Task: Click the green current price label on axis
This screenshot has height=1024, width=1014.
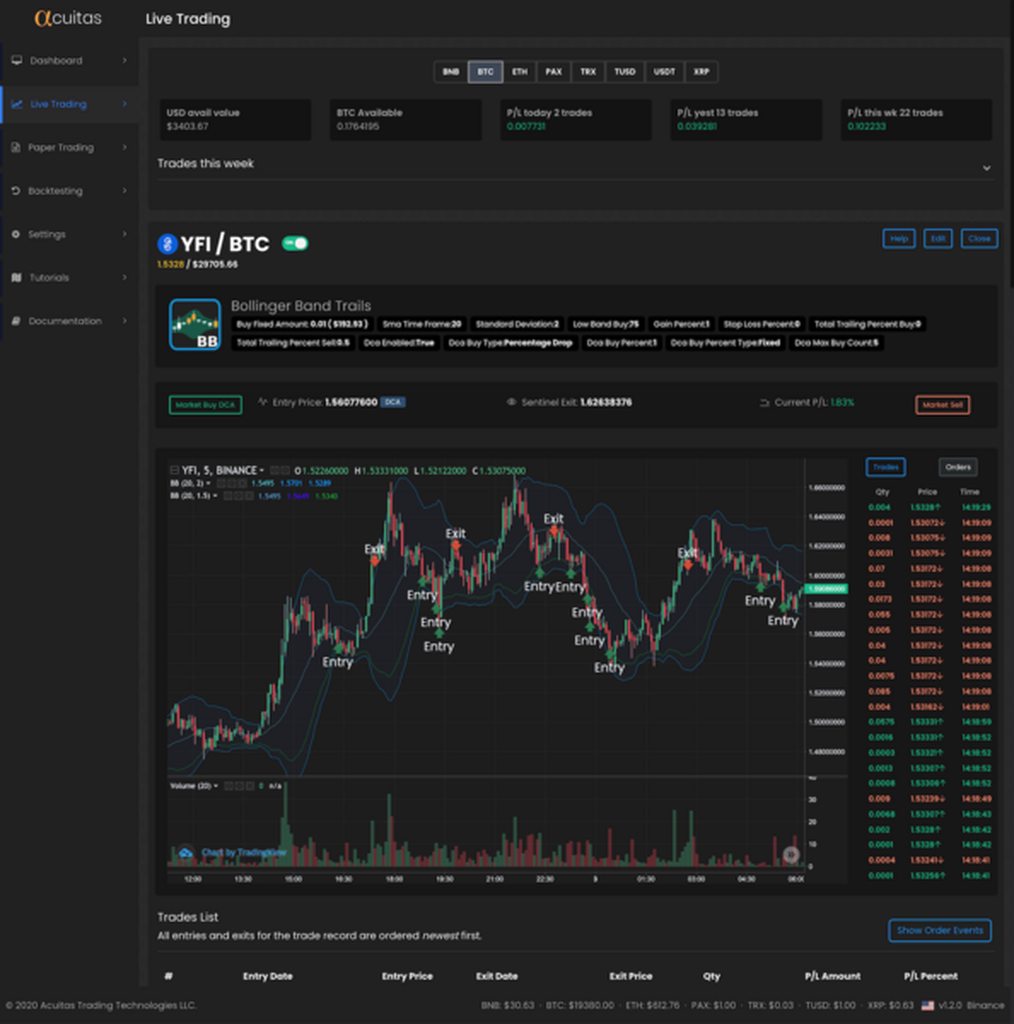Action: coord(827,589)
